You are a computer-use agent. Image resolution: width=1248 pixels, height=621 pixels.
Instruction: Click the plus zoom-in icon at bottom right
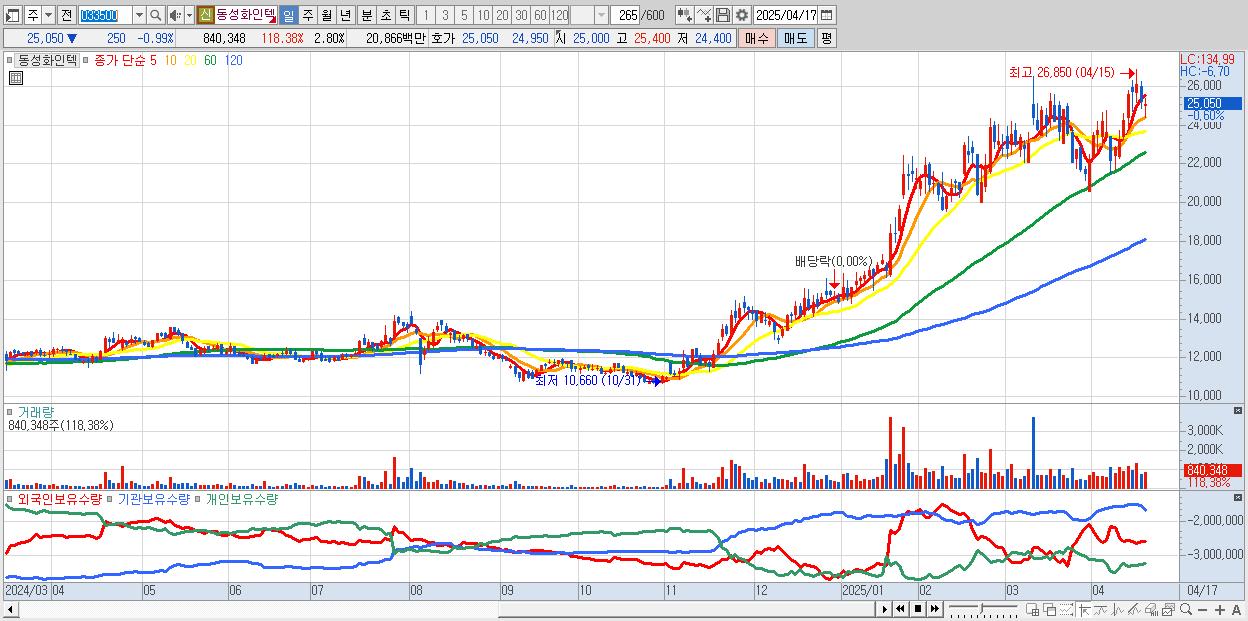pyautogui.click(x=1220, y=609)
